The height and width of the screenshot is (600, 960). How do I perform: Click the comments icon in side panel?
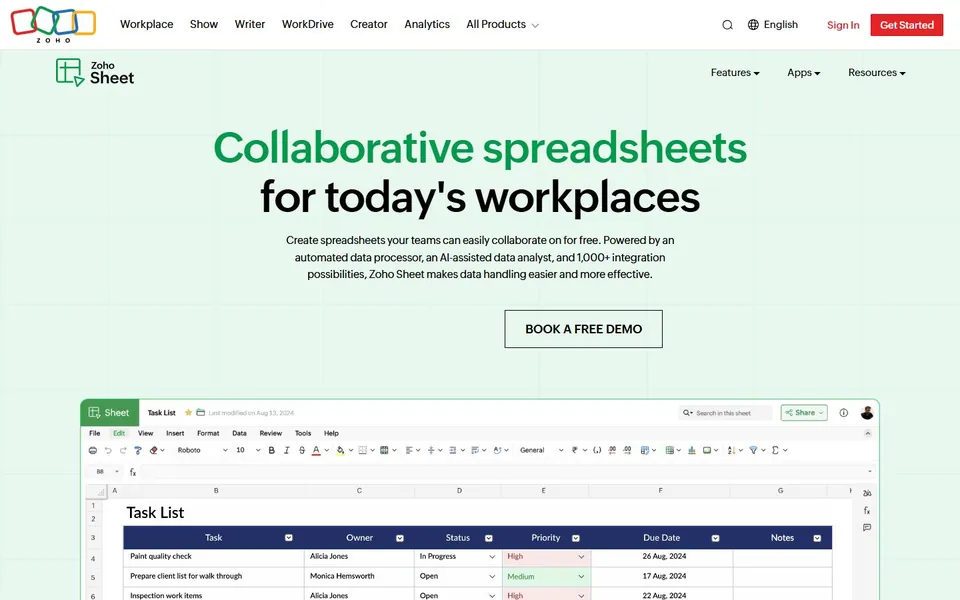click(x=867, y=527)
